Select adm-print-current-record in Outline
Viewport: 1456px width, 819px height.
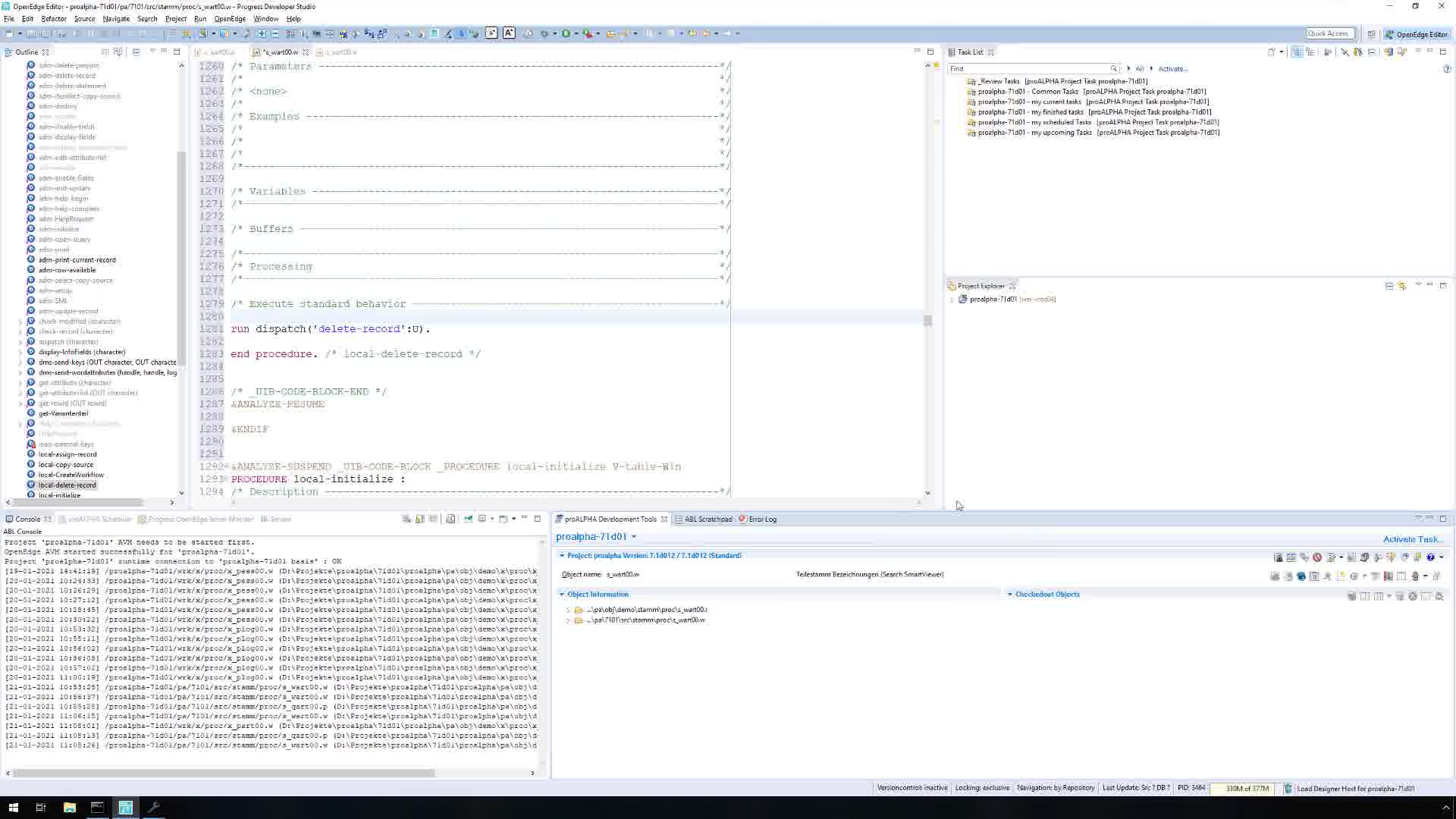[77, 260]
